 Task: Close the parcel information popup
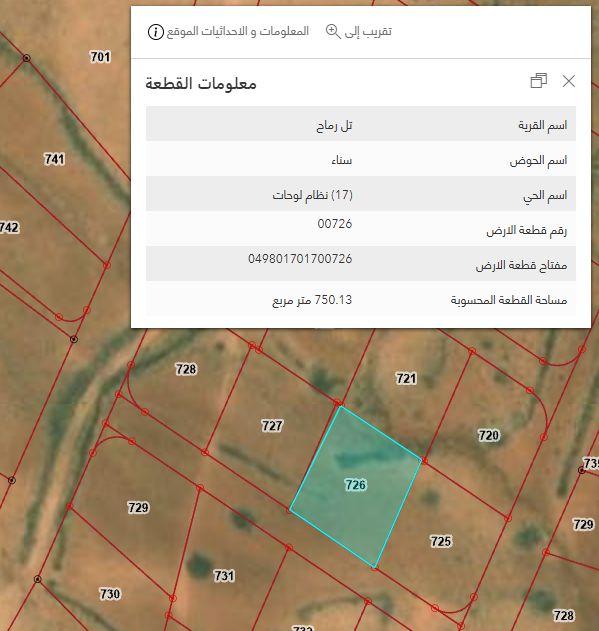coord(568,81)
